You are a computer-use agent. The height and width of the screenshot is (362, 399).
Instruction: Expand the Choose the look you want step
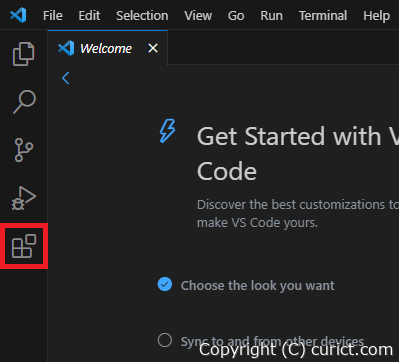tap(257, 285)
